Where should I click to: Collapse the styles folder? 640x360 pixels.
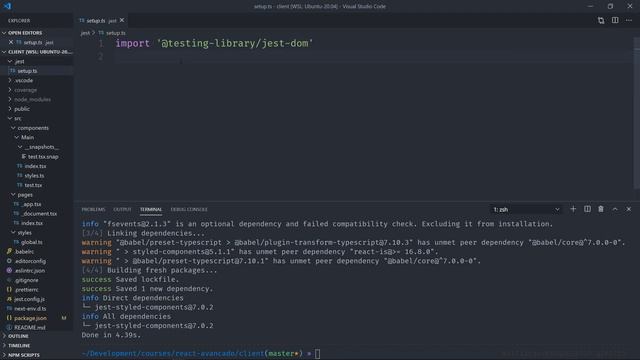point(37,233)
